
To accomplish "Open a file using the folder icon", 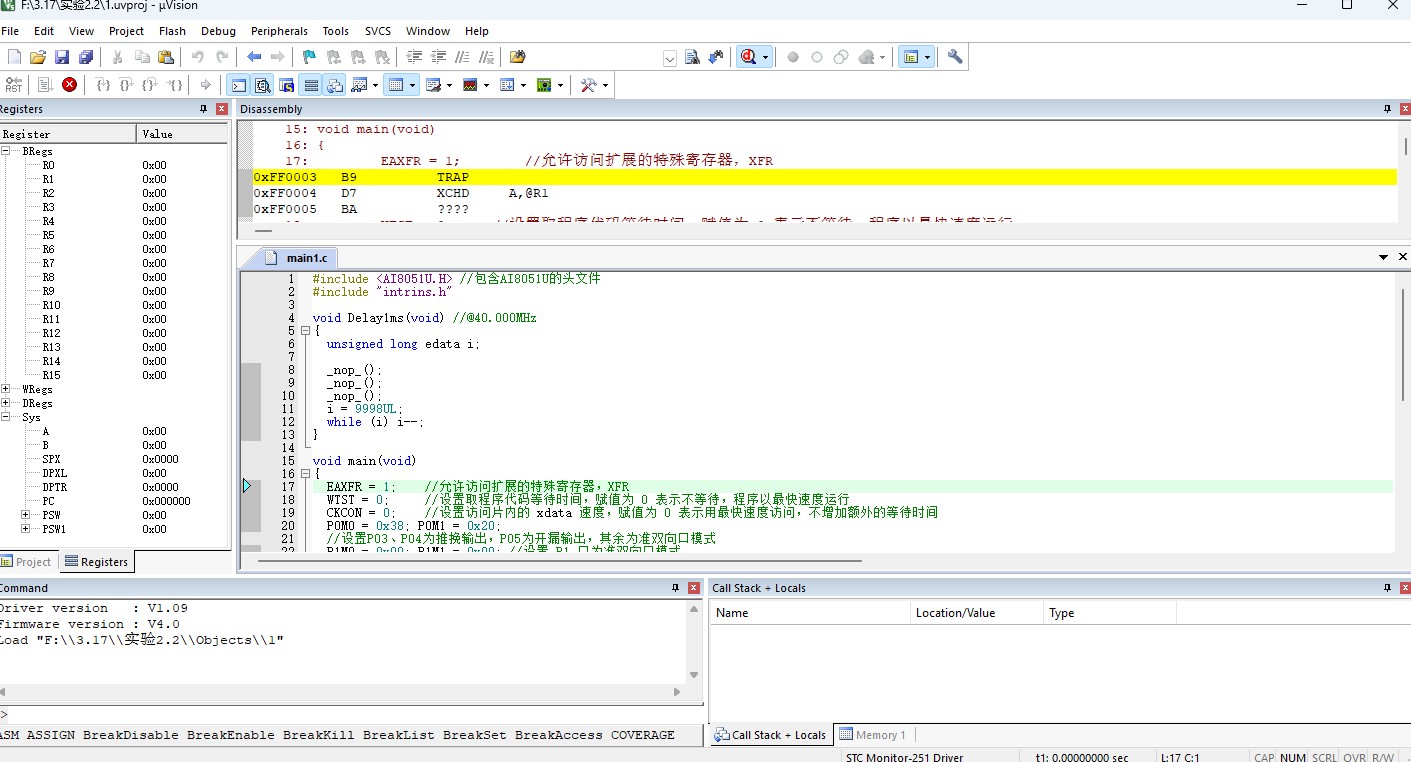I will point(38,57).
